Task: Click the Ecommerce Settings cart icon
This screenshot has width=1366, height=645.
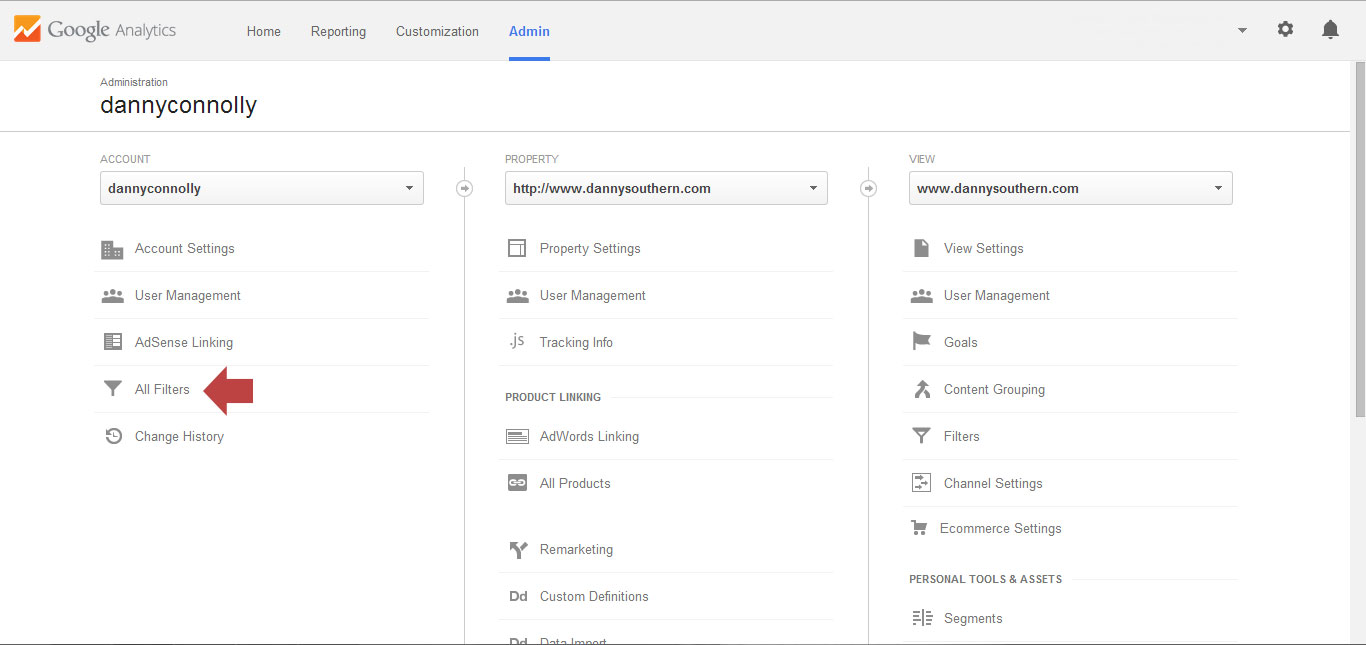Action: coord(919,528)
